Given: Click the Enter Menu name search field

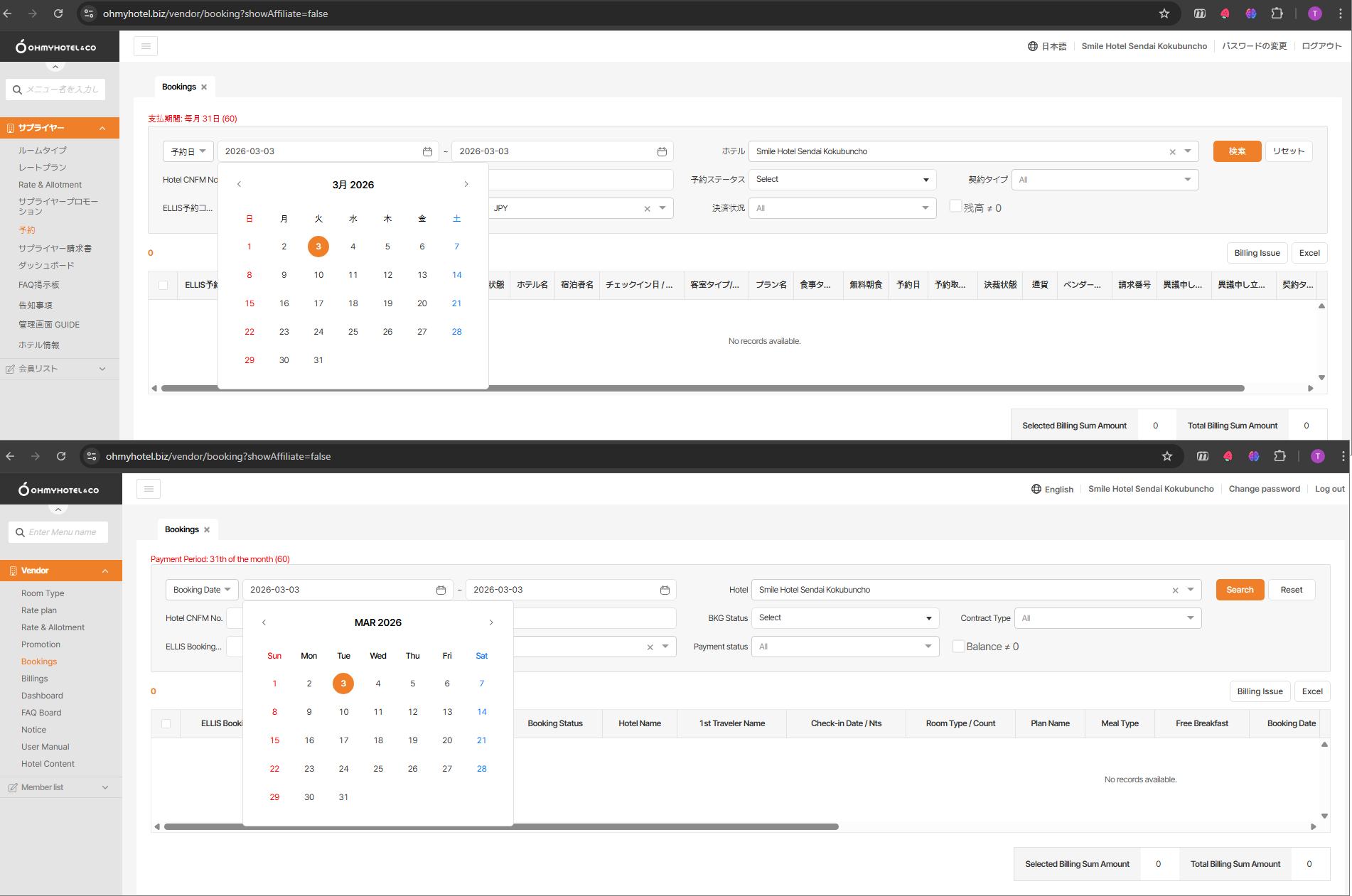Looking at the screenshot, I should [x=59, y=532].
